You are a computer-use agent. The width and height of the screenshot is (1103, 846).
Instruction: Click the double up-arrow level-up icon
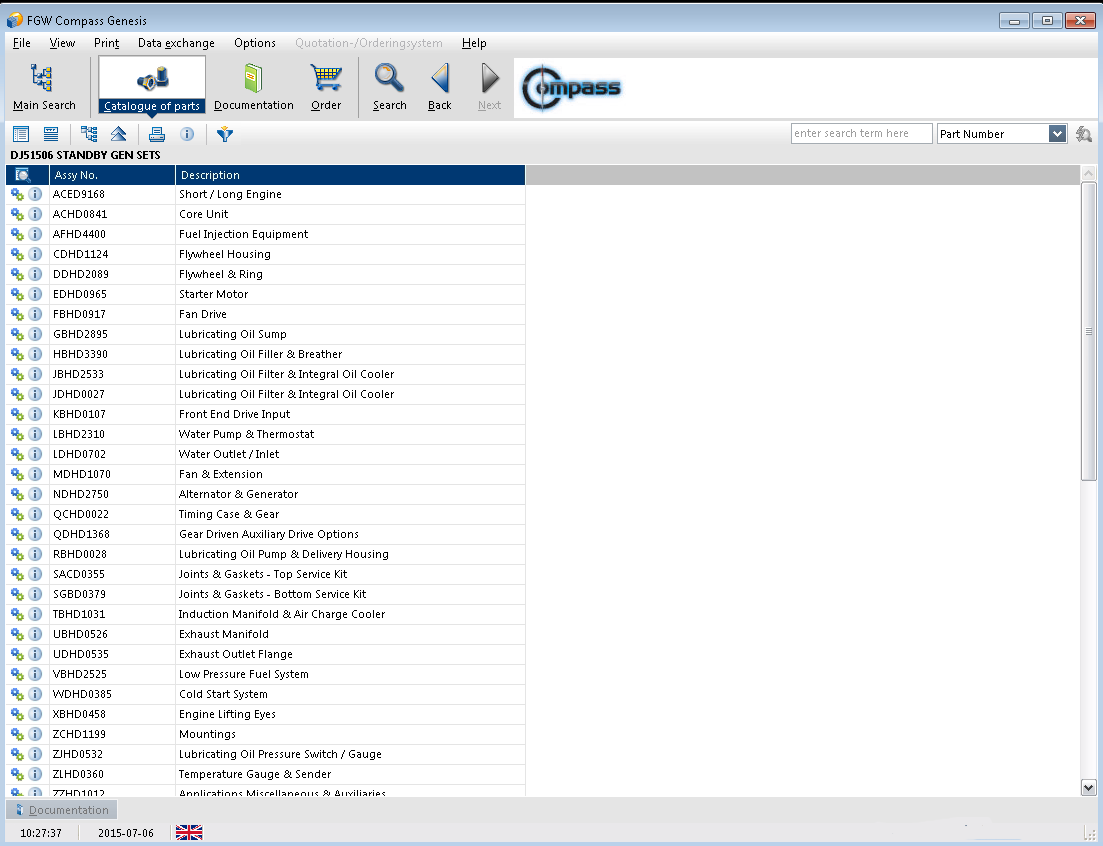tap(118, 134)
